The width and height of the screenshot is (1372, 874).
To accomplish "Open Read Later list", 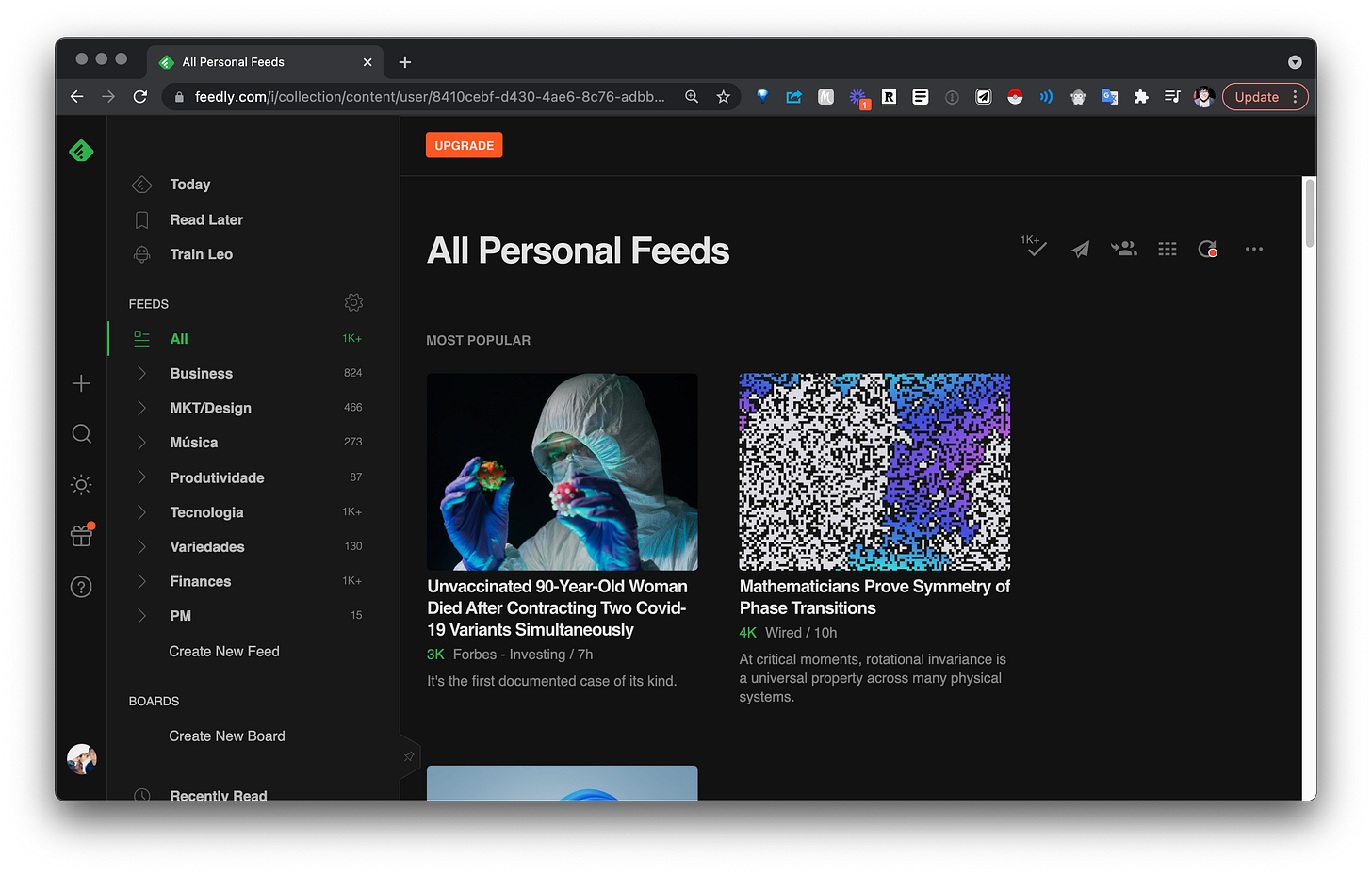I will pyautogui.click(x=206, y=219).
